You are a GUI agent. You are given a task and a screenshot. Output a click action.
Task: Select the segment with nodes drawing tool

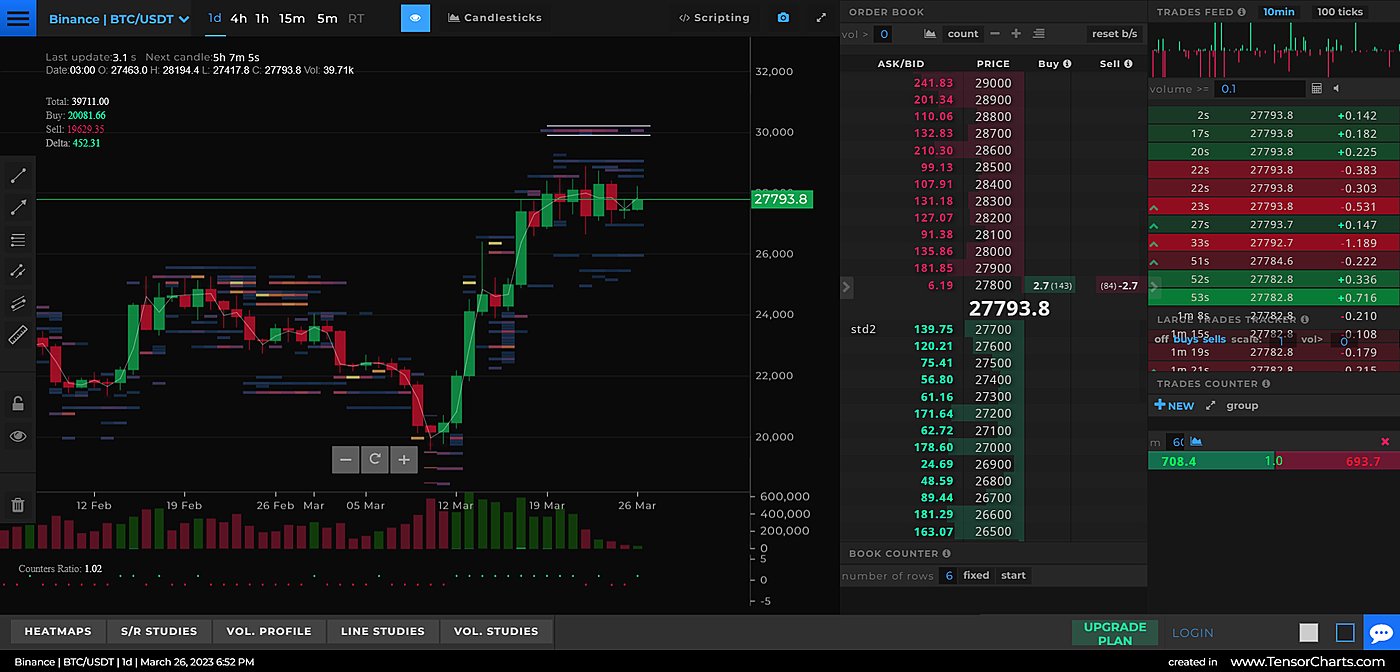pos(18,271)
